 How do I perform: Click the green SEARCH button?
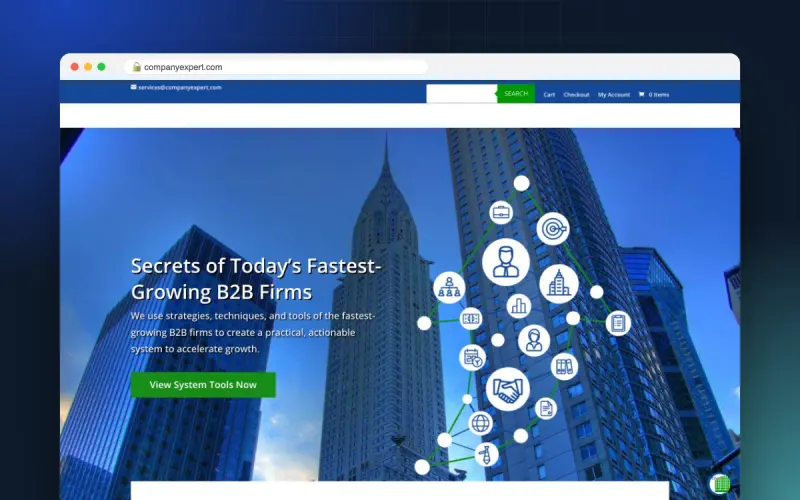tap(516, 94)
